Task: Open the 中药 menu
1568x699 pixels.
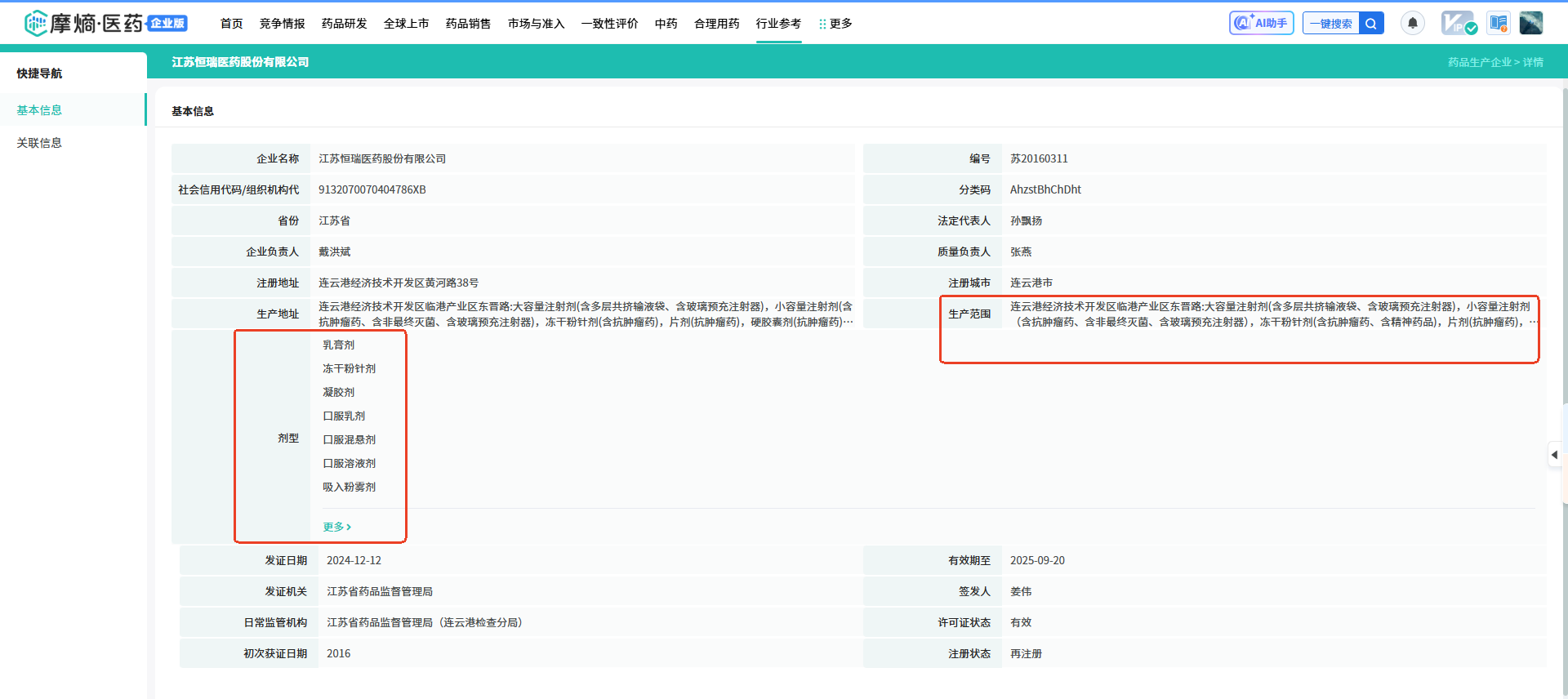Action: click(x=666, y=24)
